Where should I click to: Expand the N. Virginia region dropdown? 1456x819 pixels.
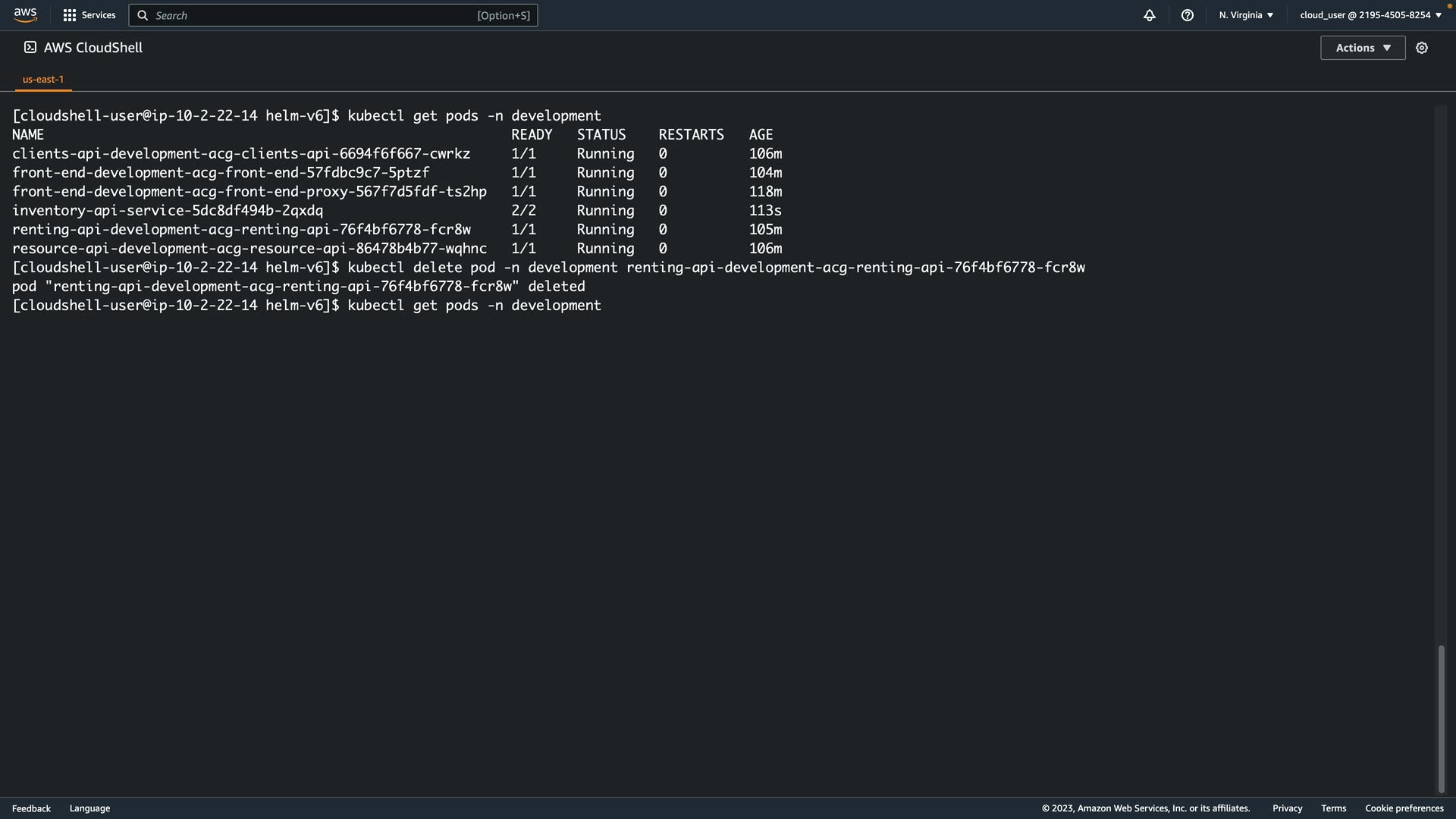[1246, 15]
